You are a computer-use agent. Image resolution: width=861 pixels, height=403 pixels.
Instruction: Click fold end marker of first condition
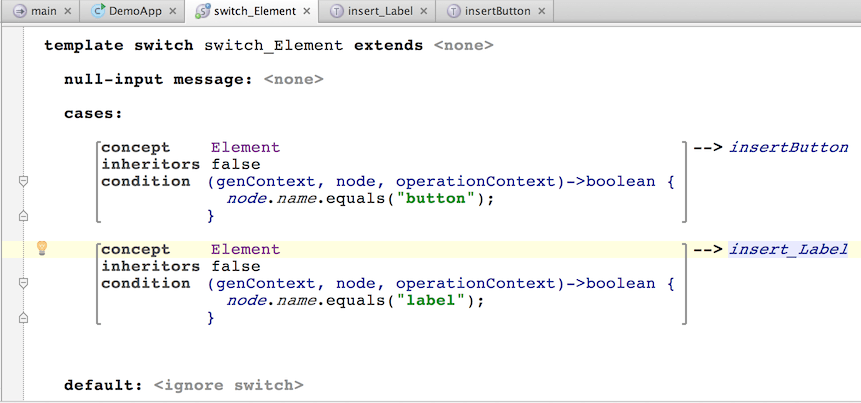click(x=23, y=215)
